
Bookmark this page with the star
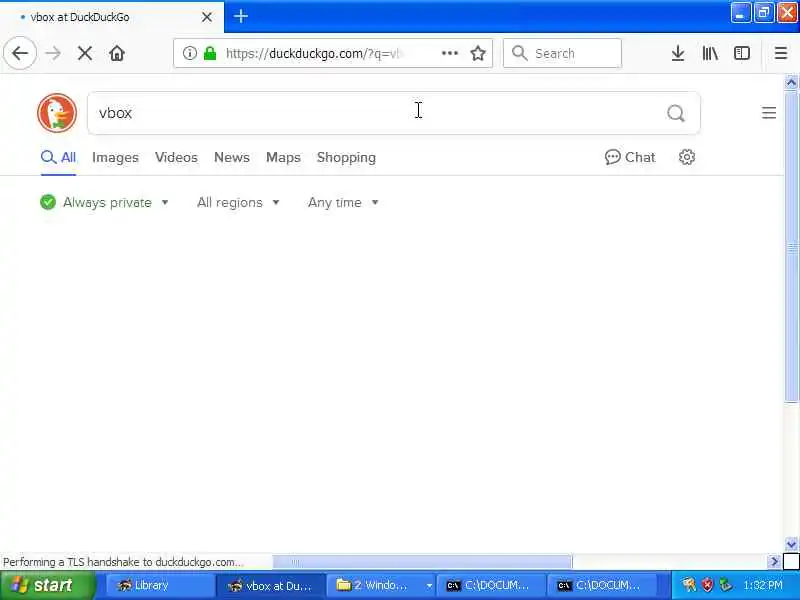pyautogui.click(x=478, y=53)
